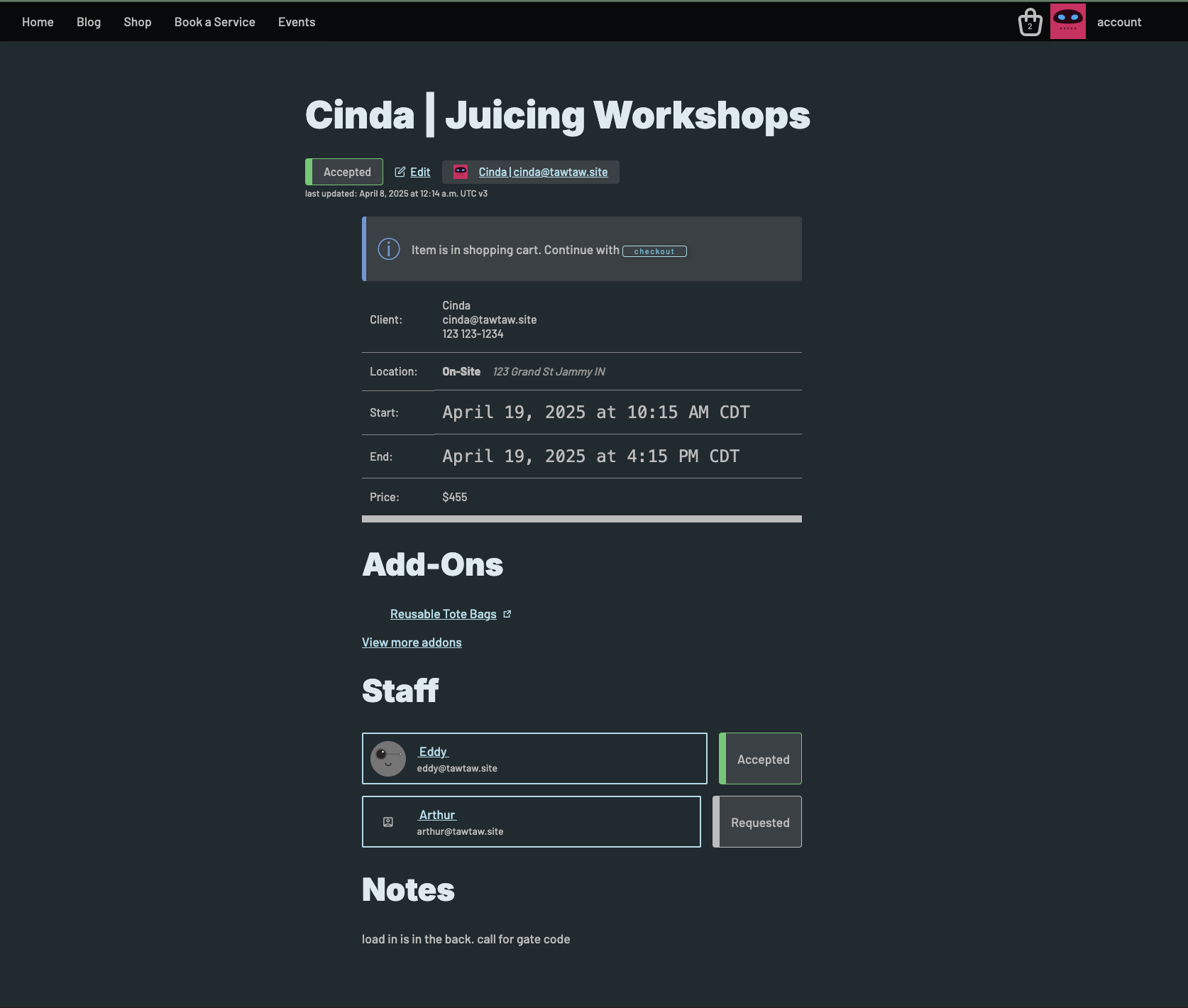The image size is (1188, 1008).
Task: Select Book a Service in navbar
Action: (x=215, y=22)
